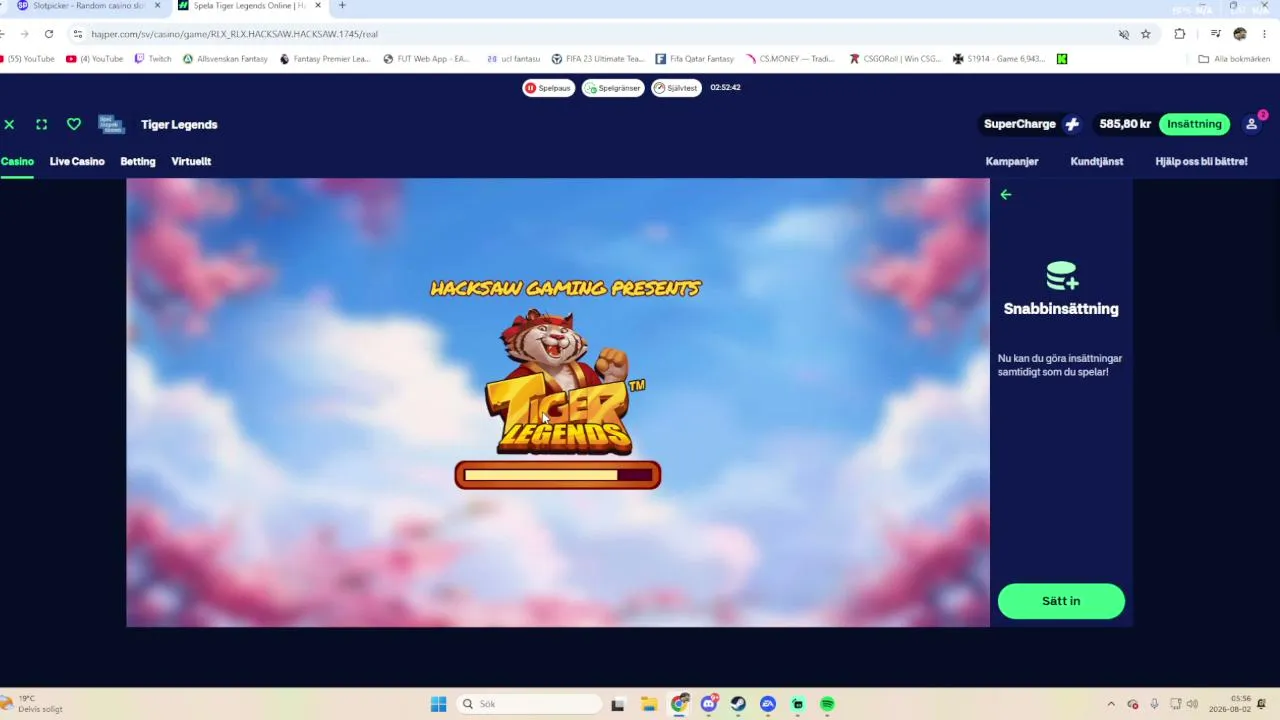The height and width of the screenshot is (720, 1280).
Task: Open the Fifa Qatar Fantasy bookmark
Action: pos(695,59)
